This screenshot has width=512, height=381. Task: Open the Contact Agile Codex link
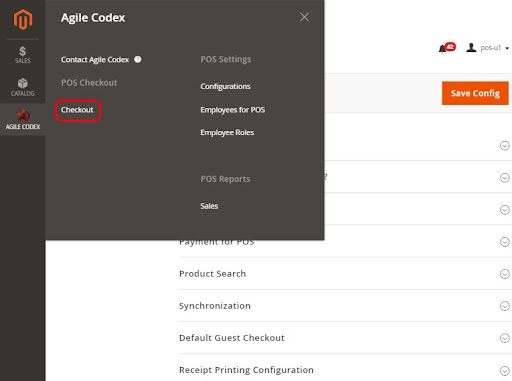(x=95, y=59)
